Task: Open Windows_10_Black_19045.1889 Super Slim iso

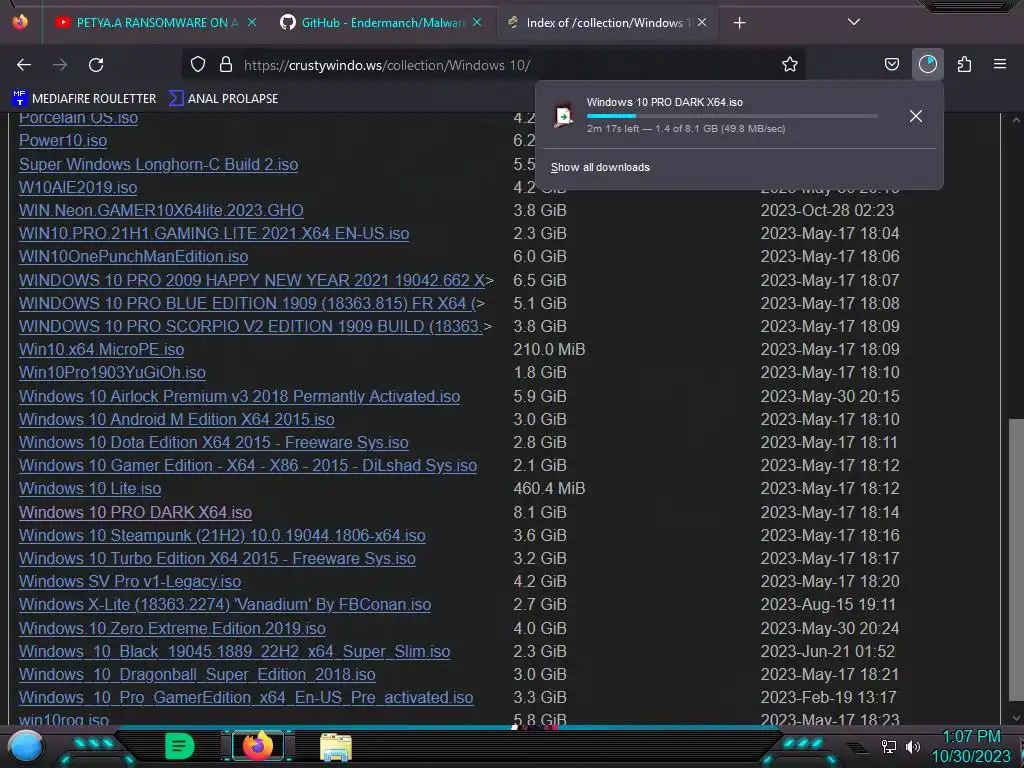Action: point(234,651)
